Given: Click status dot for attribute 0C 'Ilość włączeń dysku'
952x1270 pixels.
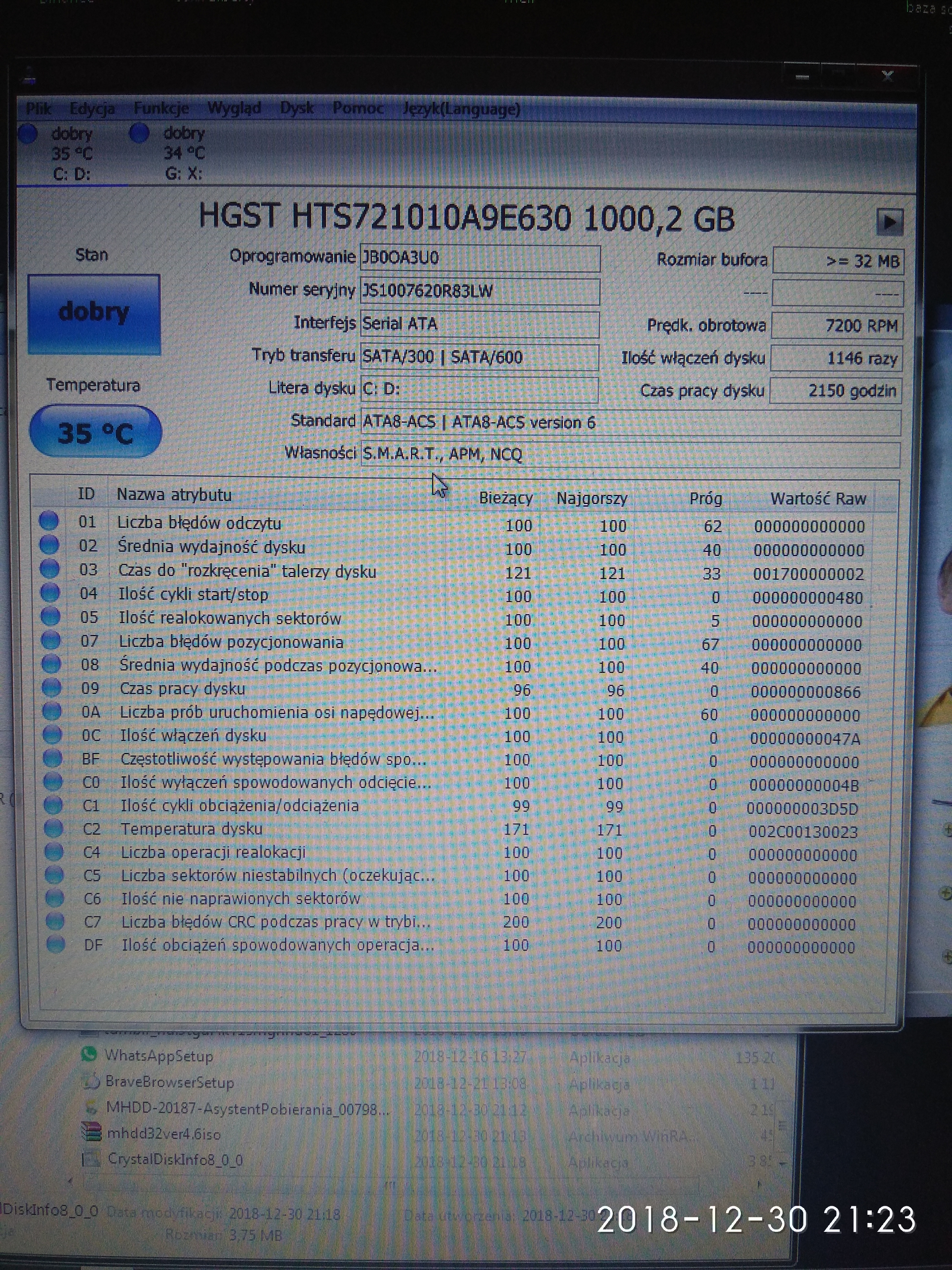Looking at the screenshot, I should coord(52,735).
